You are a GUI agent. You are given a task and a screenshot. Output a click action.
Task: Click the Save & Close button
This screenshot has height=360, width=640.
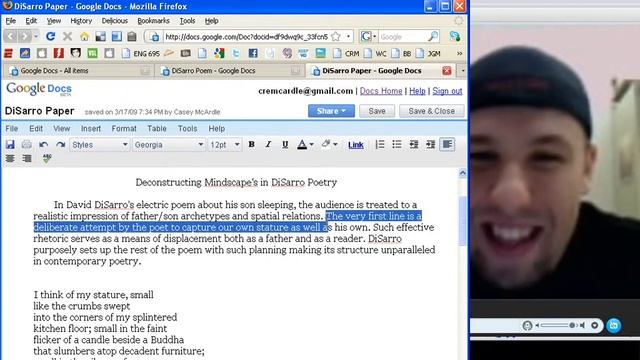[x=431, y=111]
